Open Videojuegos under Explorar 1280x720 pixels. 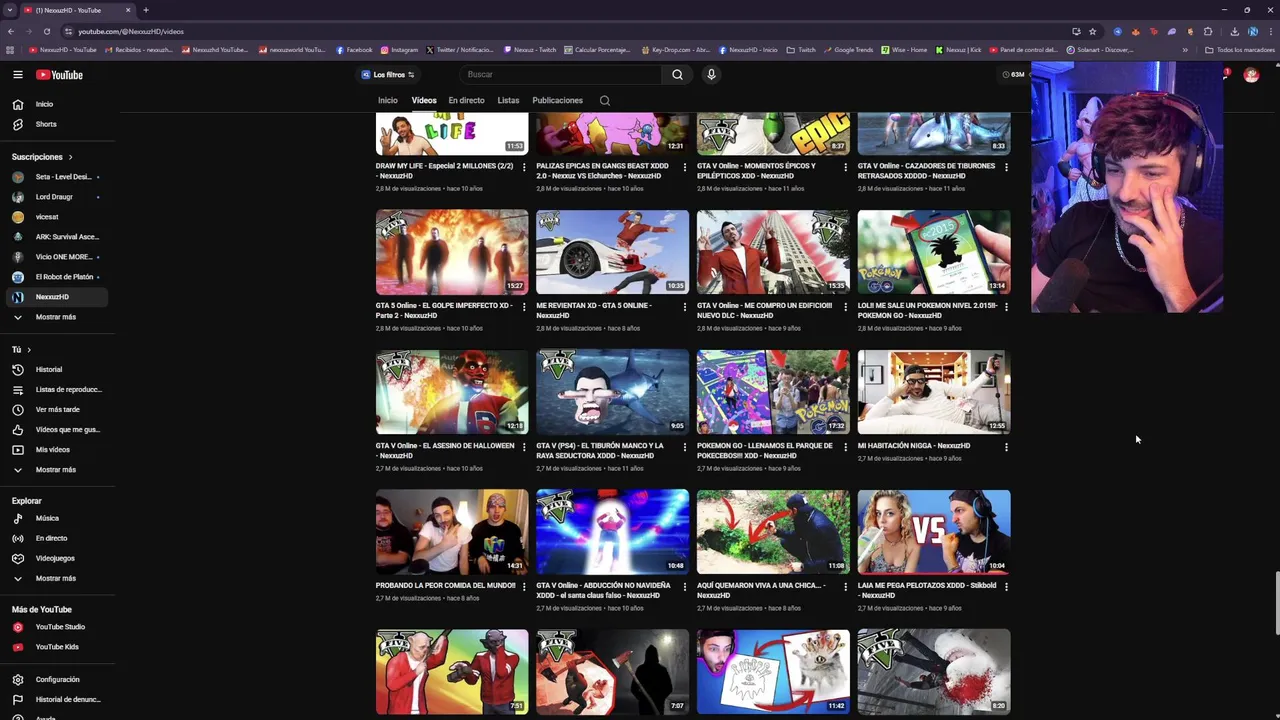pos(58,558)
